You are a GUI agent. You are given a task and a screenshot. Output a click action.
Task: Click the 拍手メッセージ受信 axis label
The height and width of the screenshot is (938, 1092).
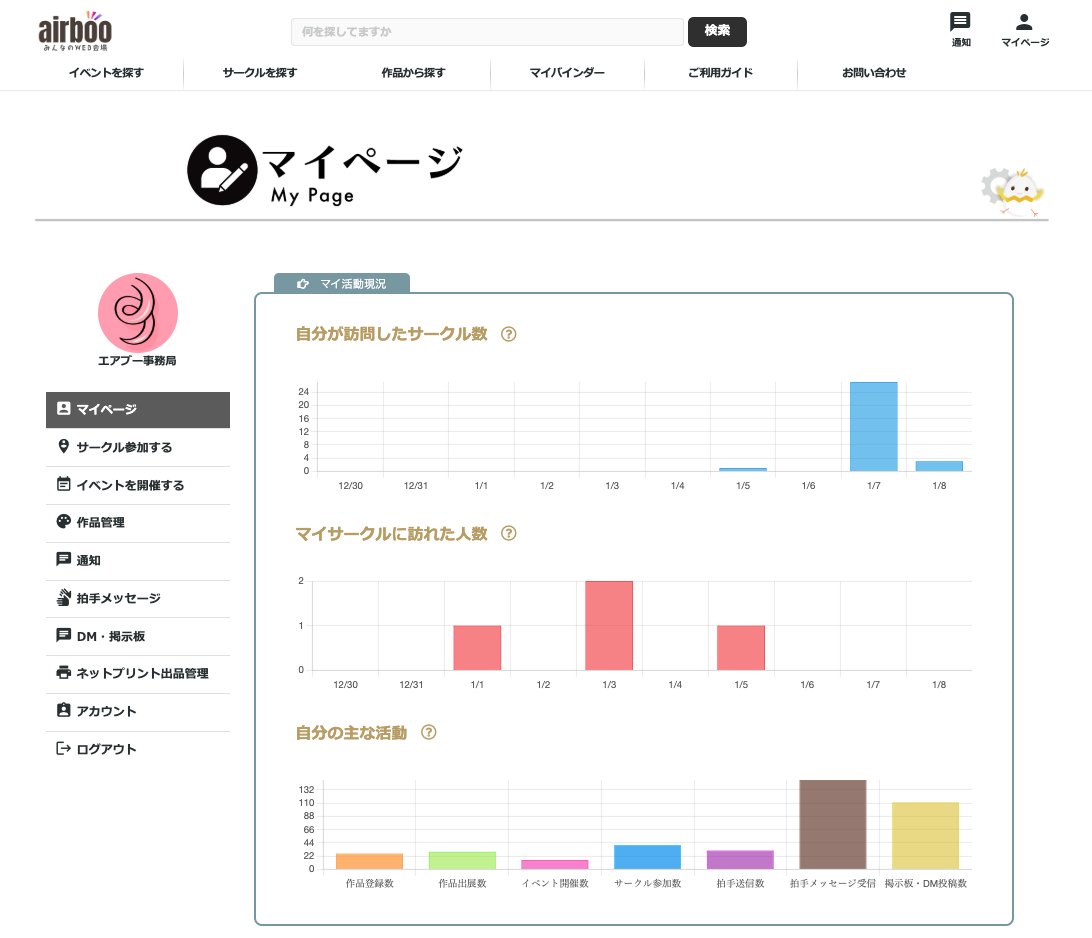[x=833, y=883]
